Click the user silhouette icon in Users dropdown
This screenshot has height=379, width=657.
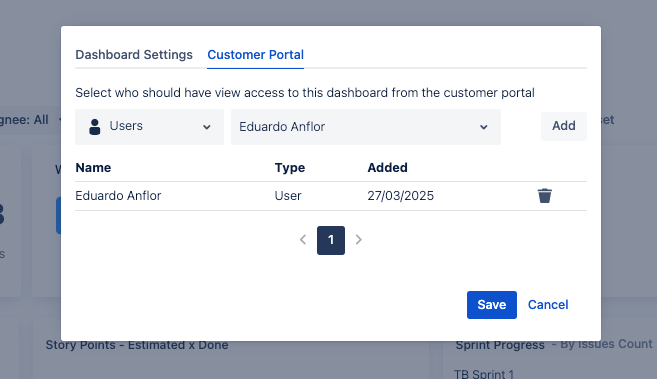[x=95, y=126]
